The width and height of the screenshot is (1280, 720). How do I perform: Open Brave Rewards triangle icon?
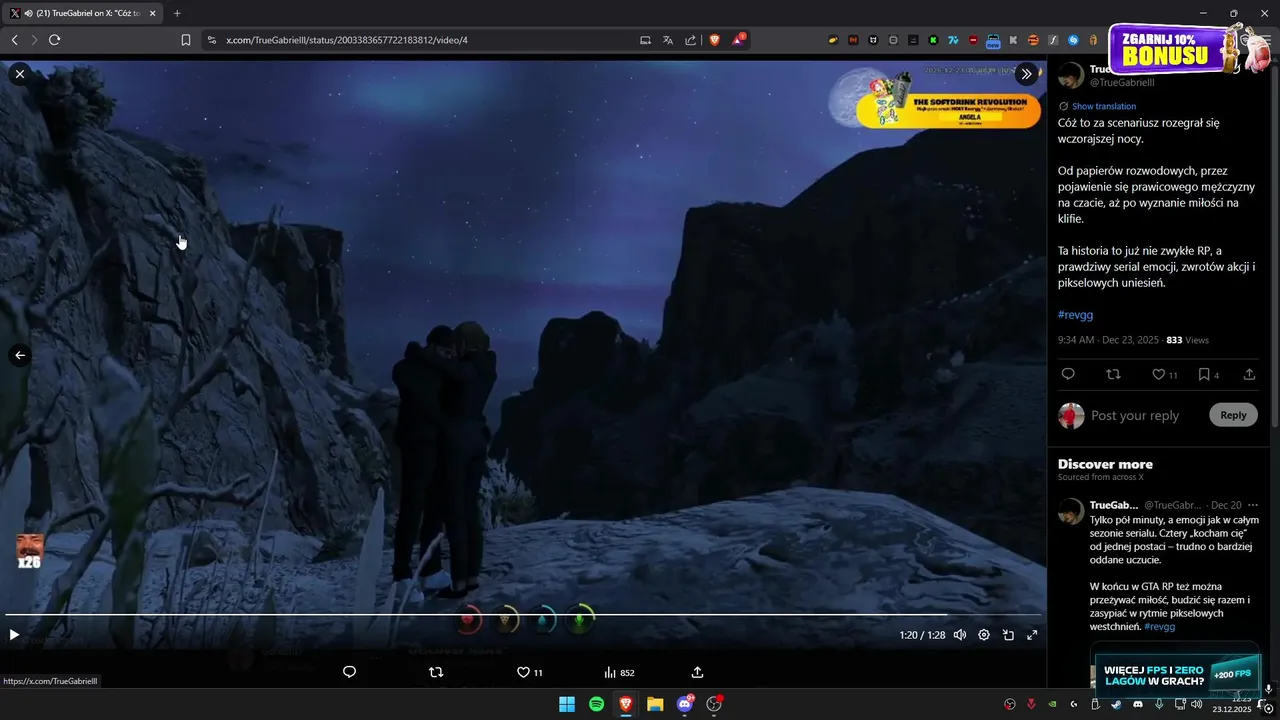[738, 40]
